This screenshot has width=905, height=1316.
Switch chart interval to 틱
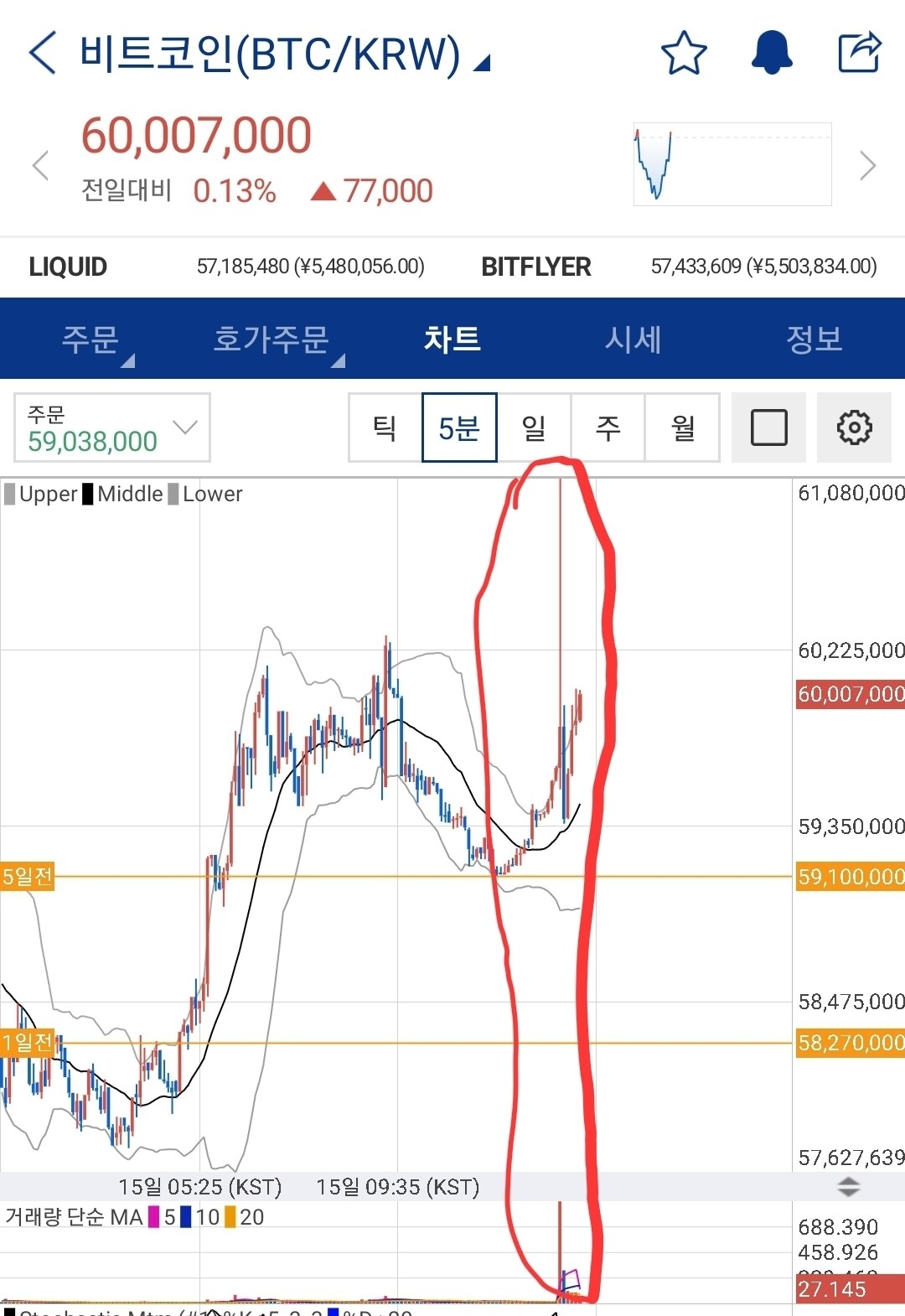tap(385, 427)
